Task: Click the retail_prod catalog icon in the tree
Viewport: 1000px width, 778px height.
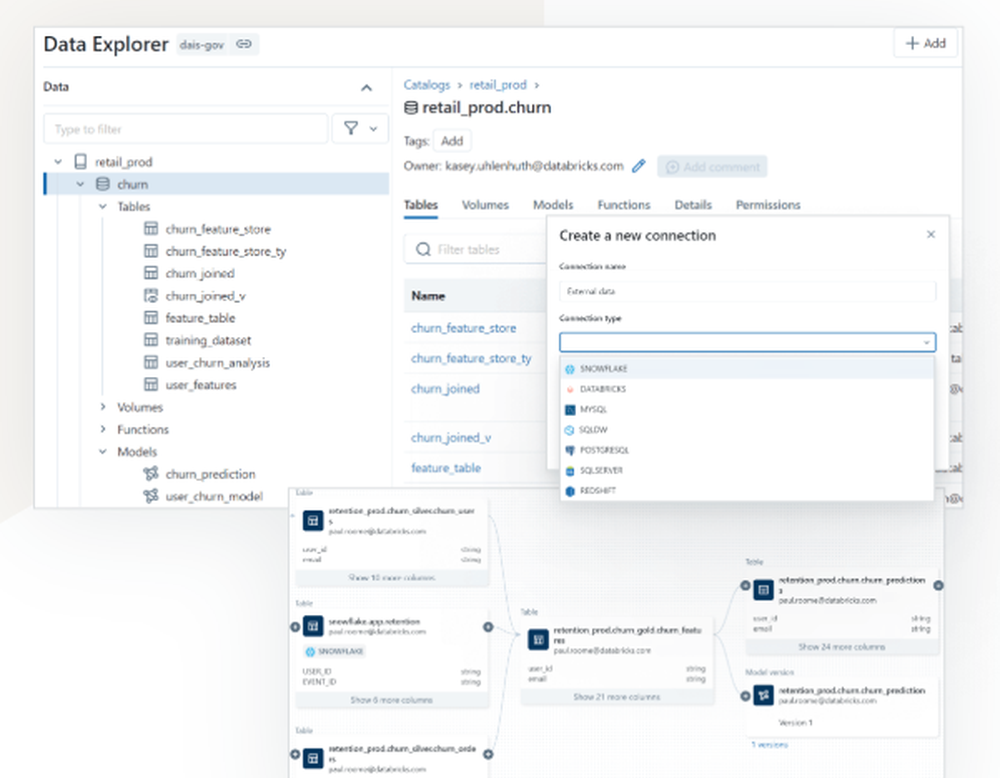Action: tap(80, 162)
